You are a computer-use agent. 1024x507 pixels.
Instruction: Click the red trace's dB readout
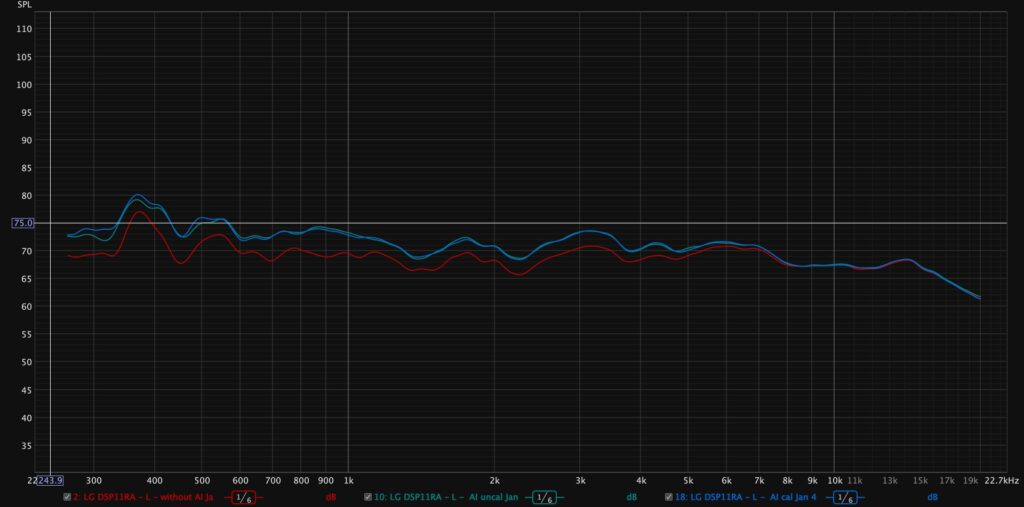pyautogui.click(x=330, y=497)
